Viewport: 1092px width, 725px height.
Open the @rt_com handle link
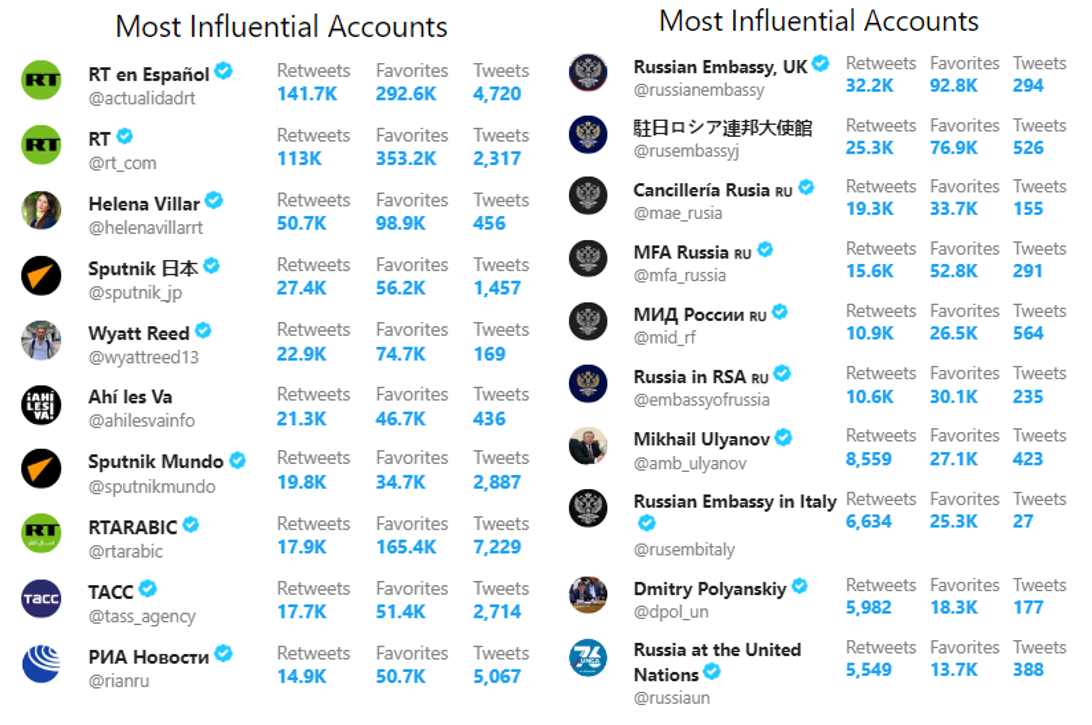(x=123, y=163)
